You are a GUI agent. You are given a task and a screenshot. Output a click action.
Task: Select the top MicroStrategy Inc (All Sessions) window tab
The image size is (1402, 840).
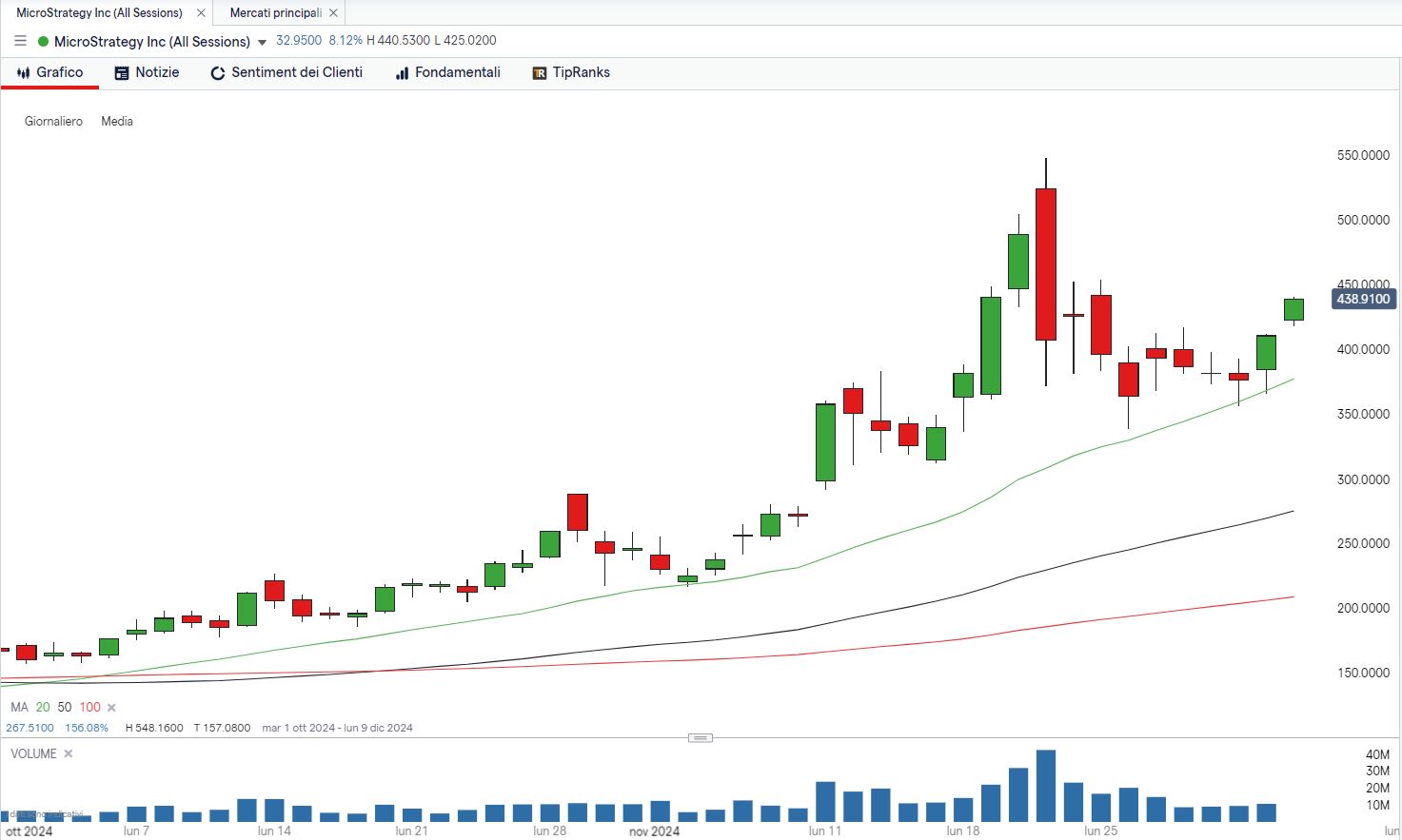[99, 13]
